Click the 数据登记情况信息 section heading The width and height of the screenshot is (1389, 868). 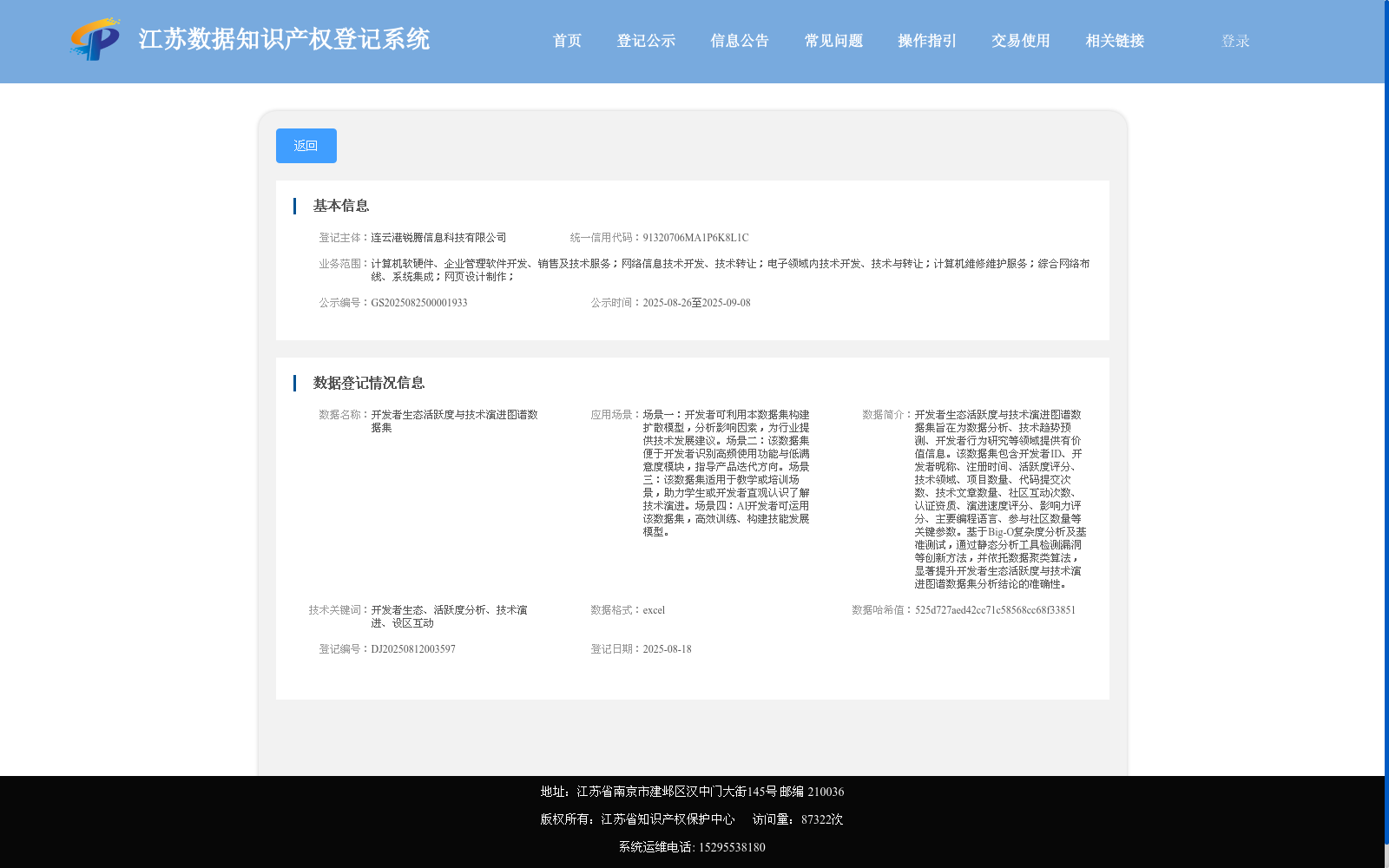click(369, 383)
